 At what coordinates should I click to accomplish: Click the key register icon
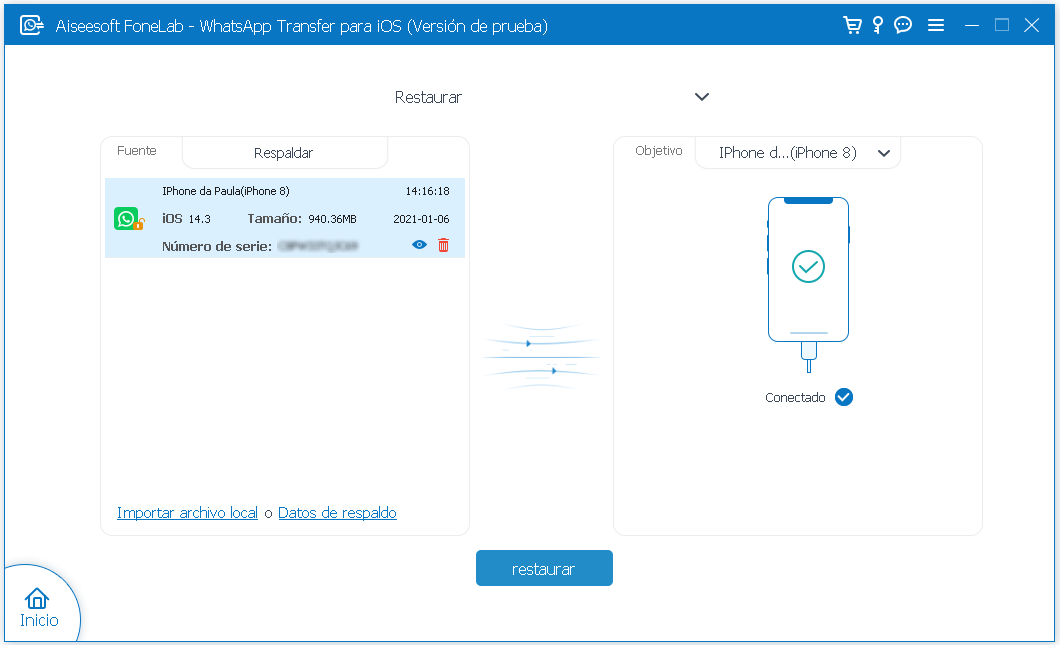click(x=877, y=26)
